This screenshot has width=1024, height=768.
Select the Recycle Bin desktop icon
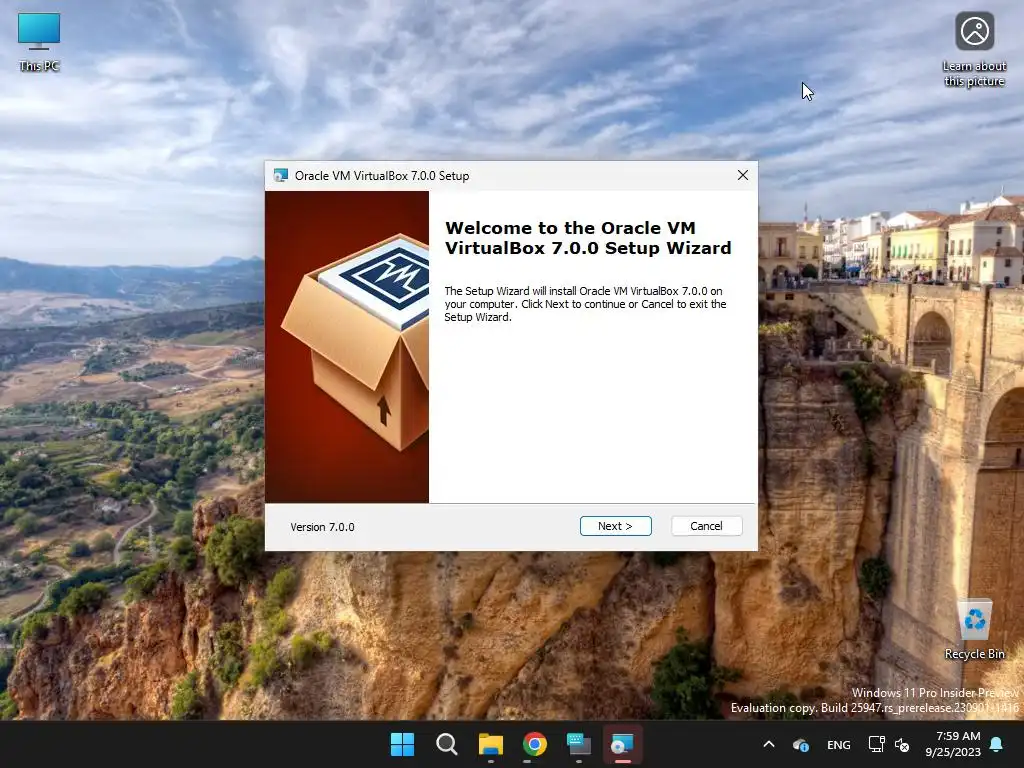click(974, 630)
